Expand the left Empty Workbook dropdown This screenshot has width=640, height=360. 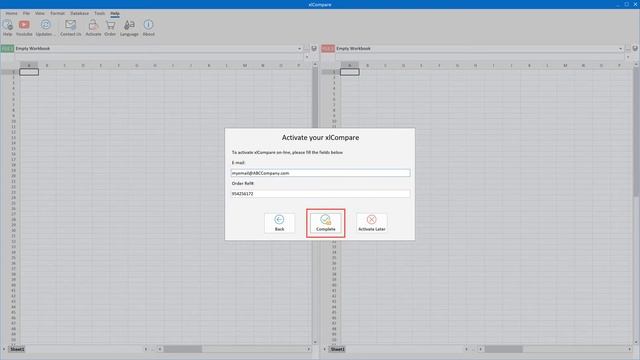[300, 49]
